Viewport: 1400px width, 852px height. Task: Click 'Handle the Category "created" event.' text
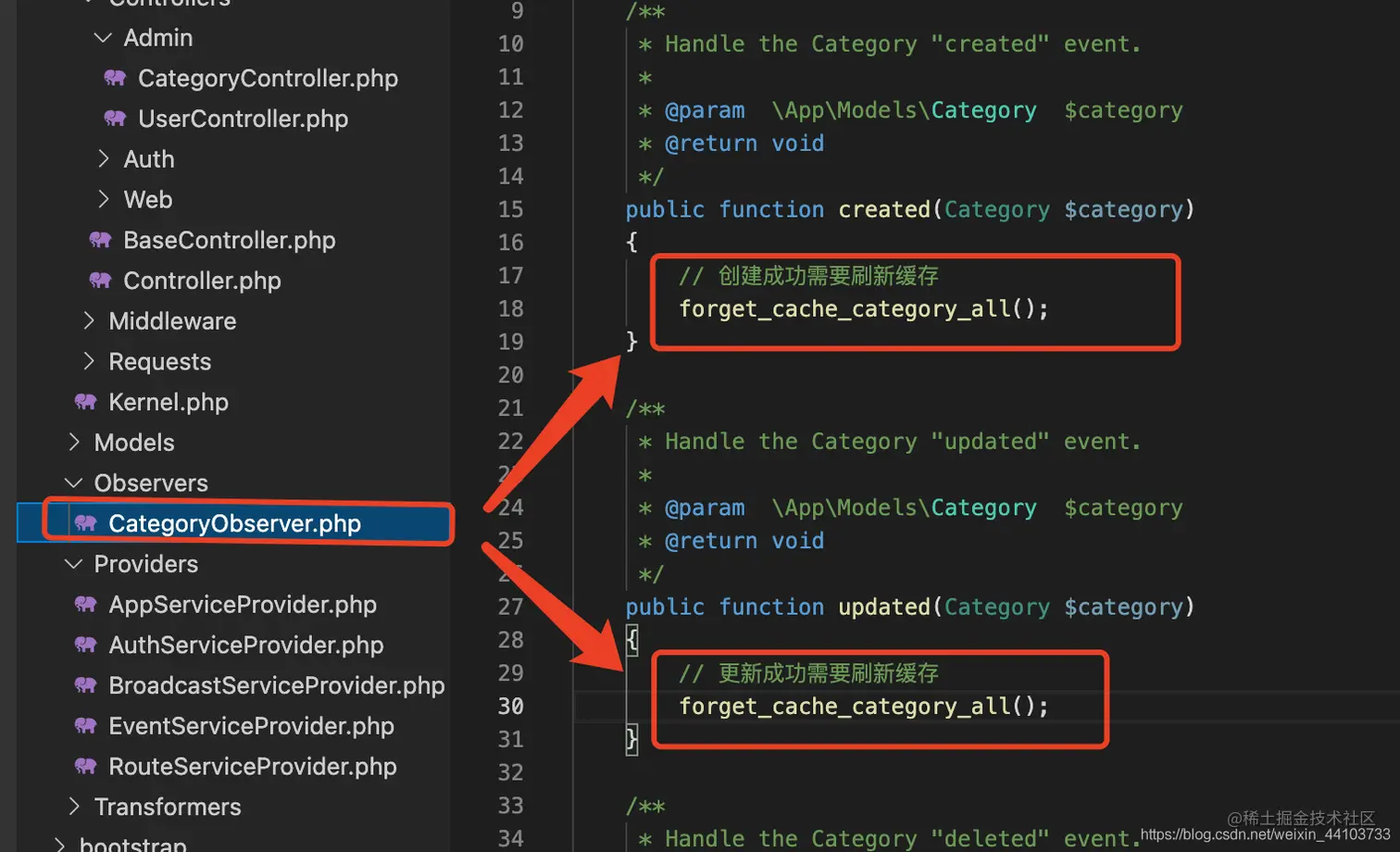point(903,44)
